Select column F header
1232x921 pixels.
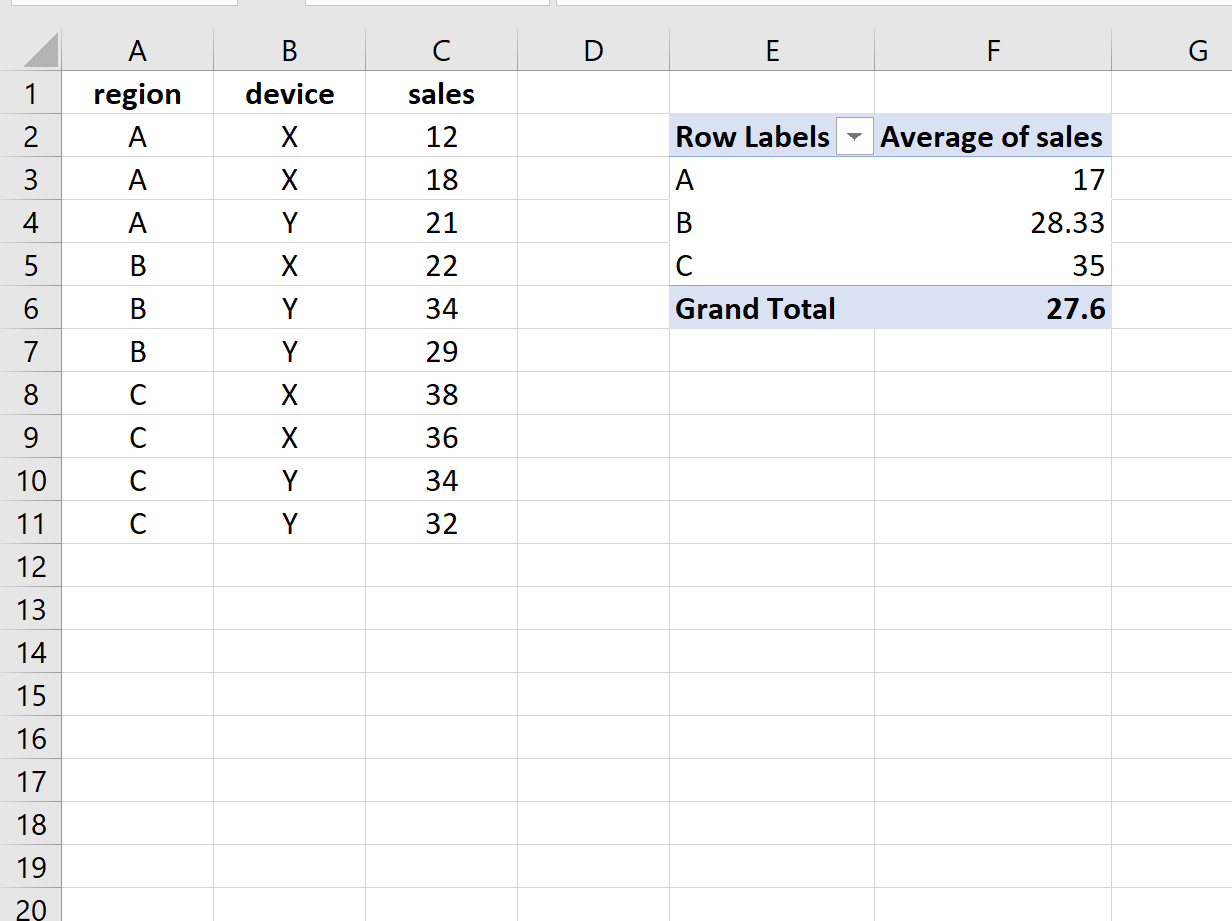coord(992,50)
